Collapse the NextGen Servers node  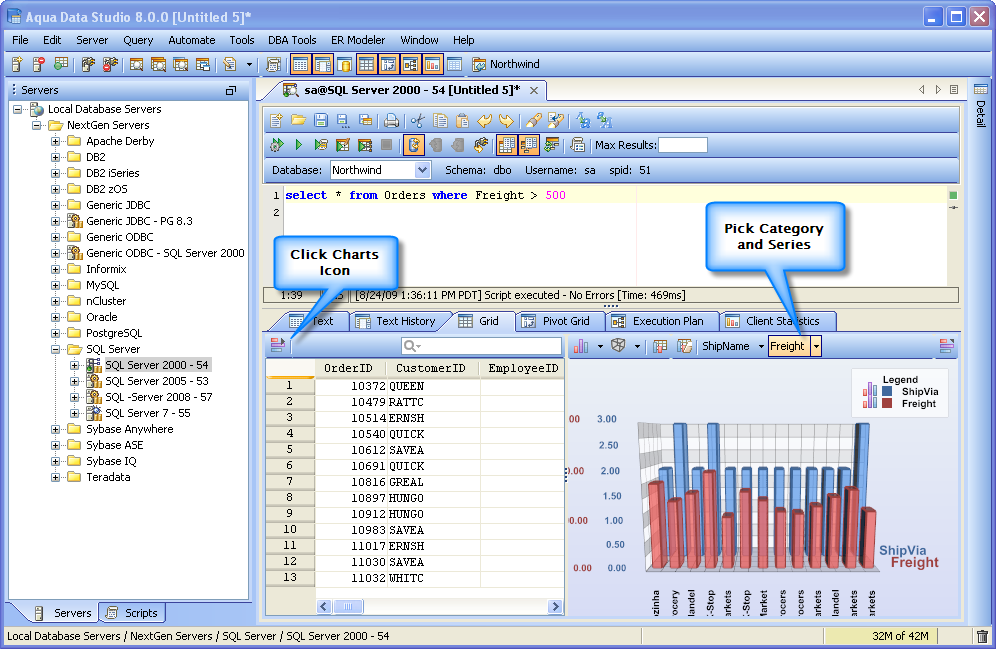(x=36, y=125)
